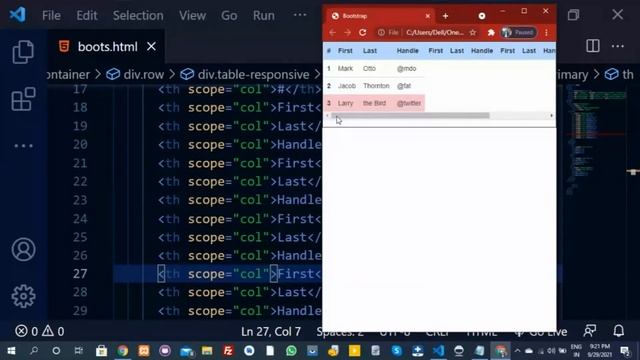The image size is (640, 360).
Task: Click the Chrome address bar
Action: [427, 33]
